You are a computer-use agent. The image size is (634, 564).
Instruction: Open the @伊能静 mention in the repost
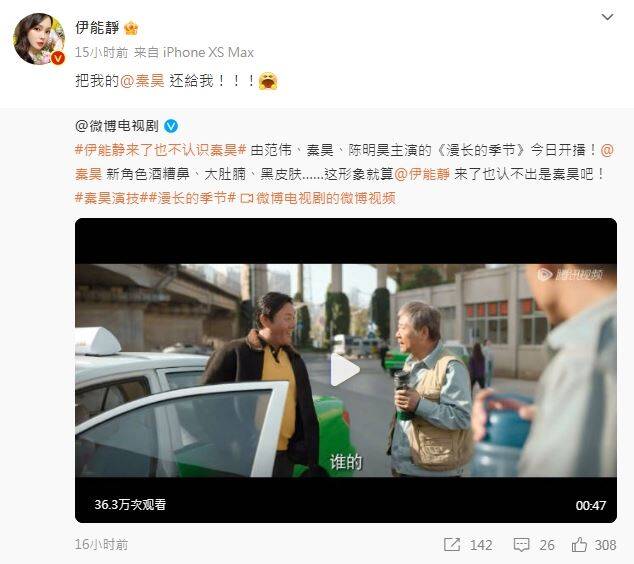pos(422,174)
